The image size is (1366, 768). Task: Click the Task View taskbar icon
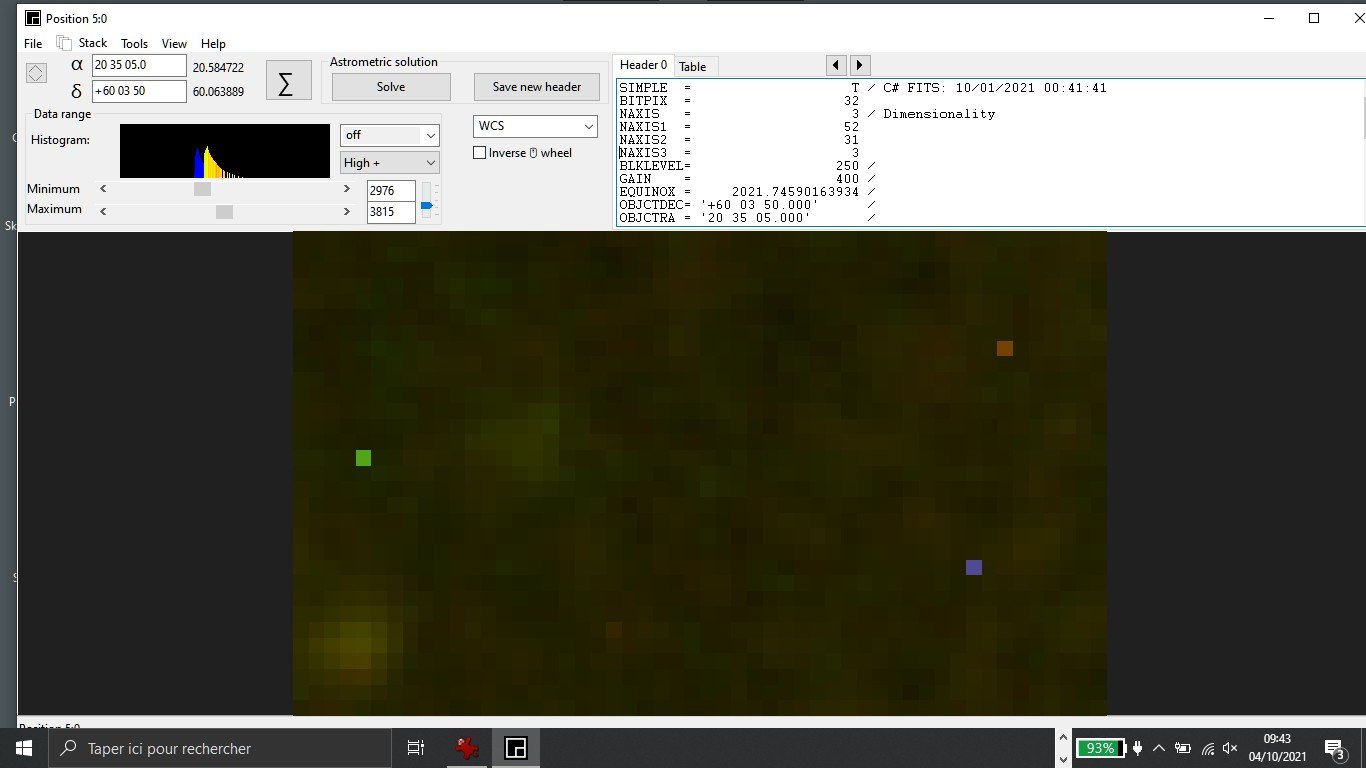(x=416, y=748)
